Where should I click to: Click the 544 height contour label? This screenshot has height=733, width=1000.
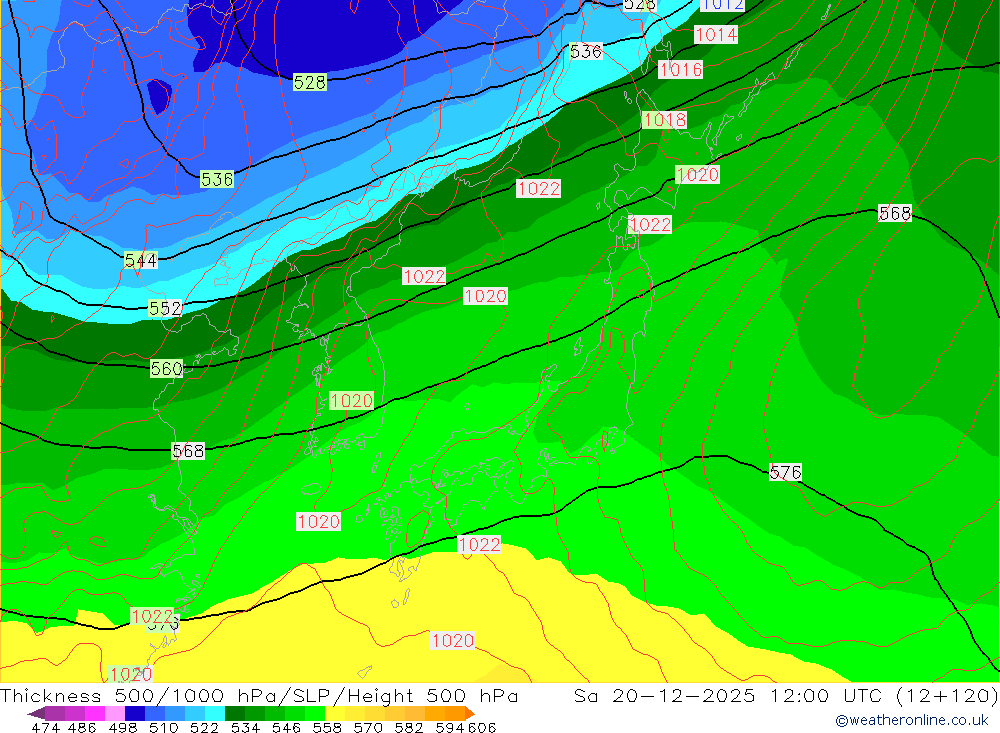click(x=141, y=260)
